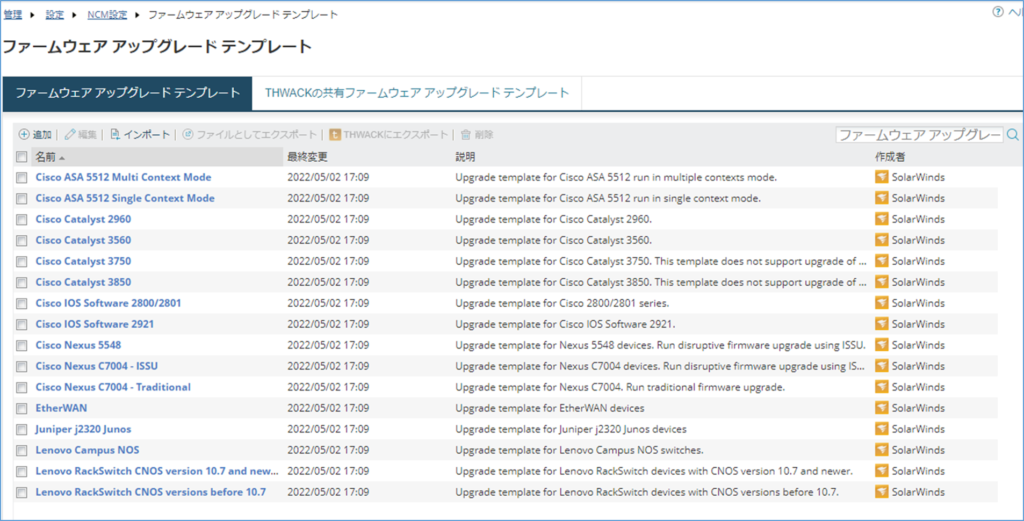
Task: Select the ファームウェア アップグレード テンプレート tab
Action: tap(128, 93)
